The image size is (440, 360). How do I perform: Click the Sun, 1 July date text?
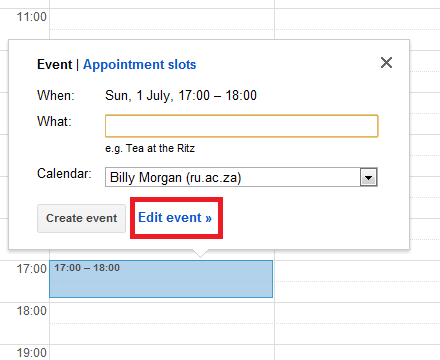(139, 96)
